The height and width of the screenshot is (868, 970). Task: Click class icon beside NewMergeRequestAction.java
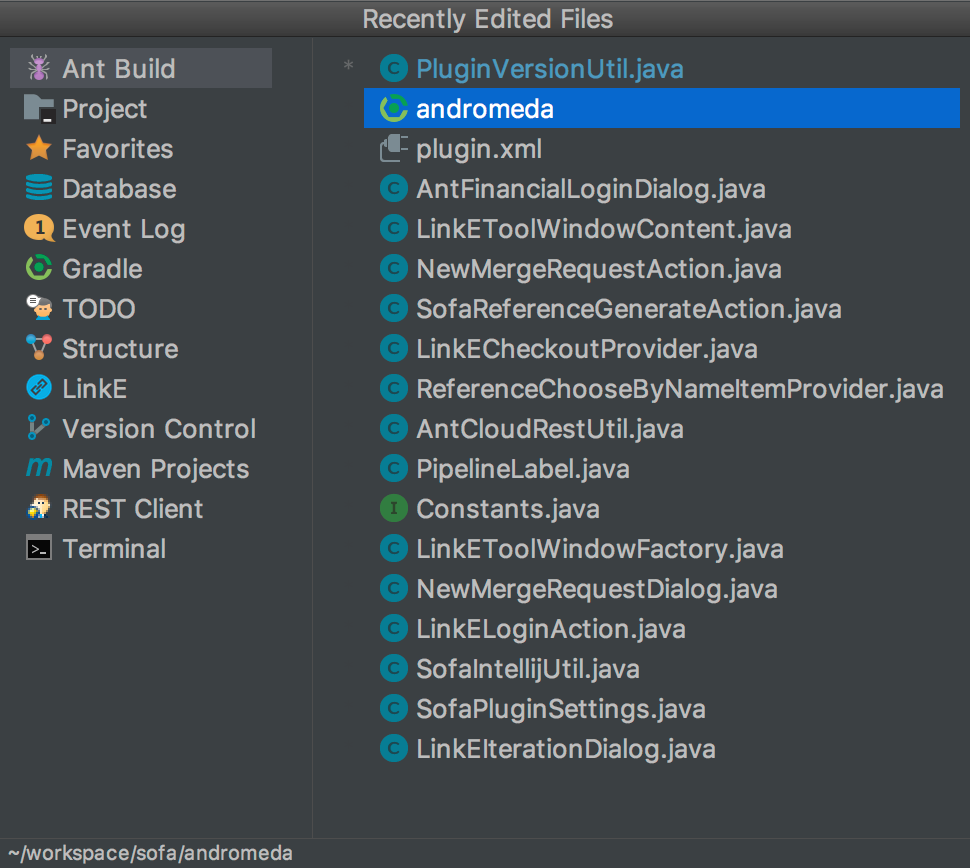(393, 269)
